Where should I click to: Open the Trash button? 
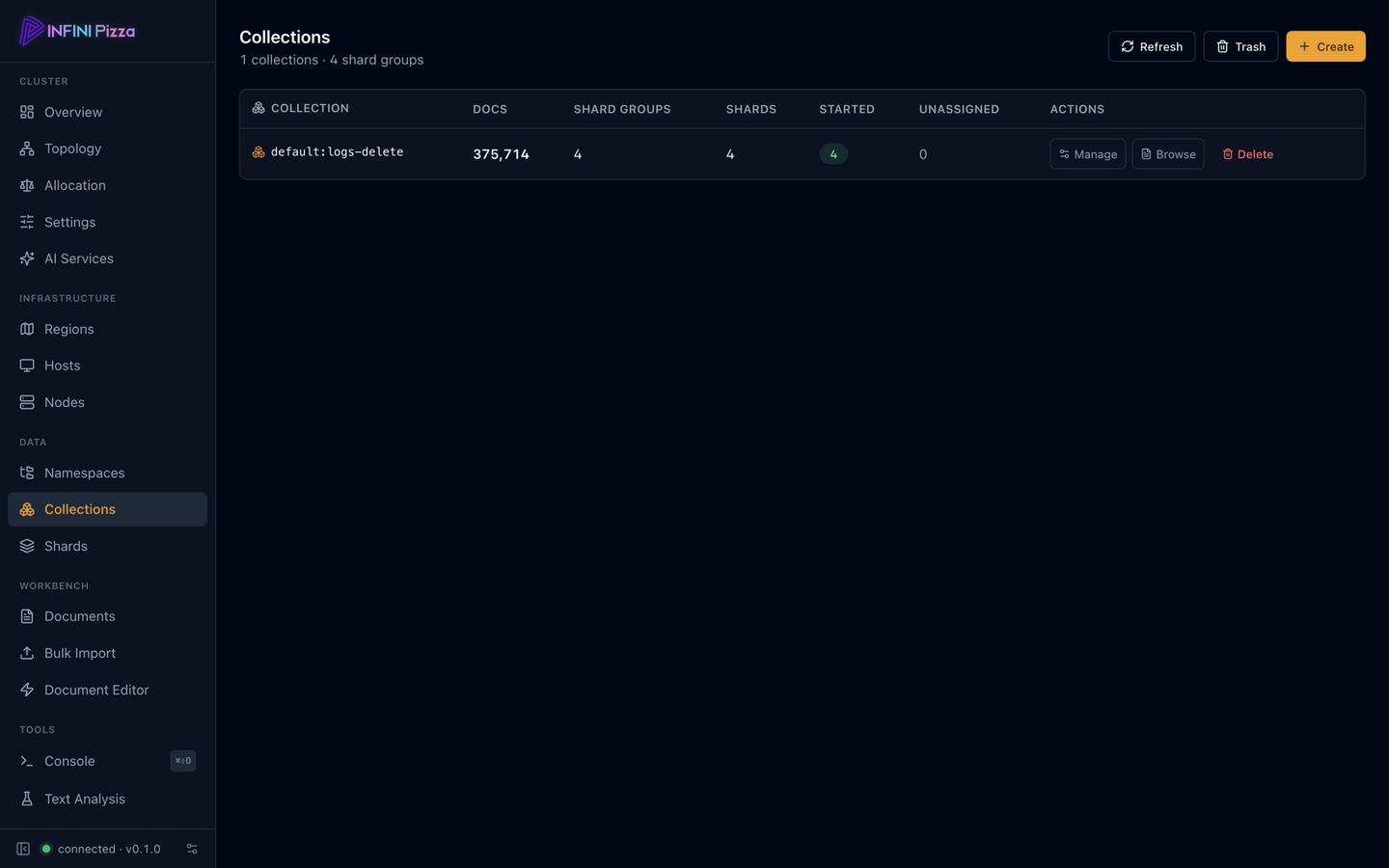1240,46
